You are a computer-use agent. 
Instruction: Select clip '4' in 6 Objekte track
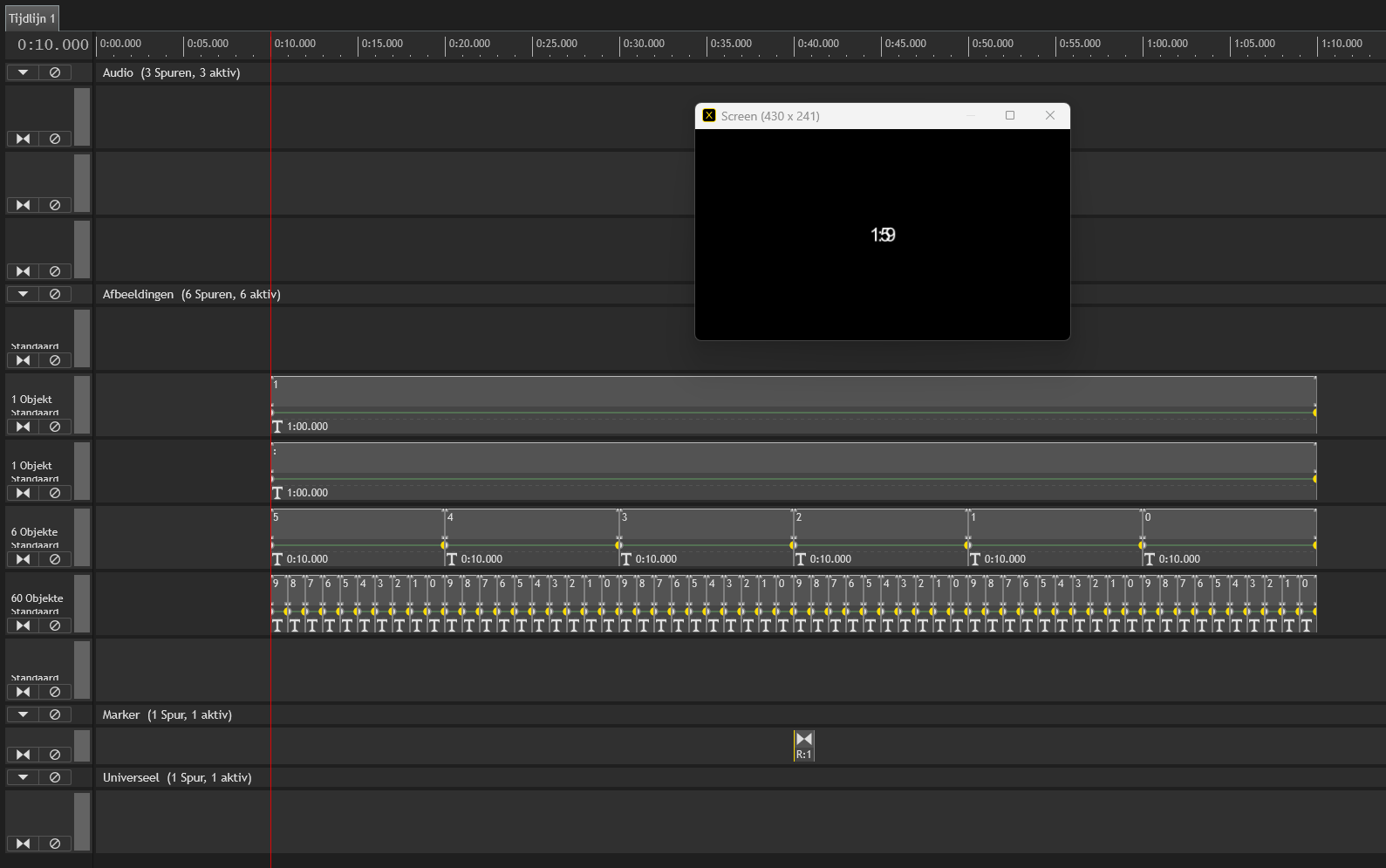click(531, 537)
